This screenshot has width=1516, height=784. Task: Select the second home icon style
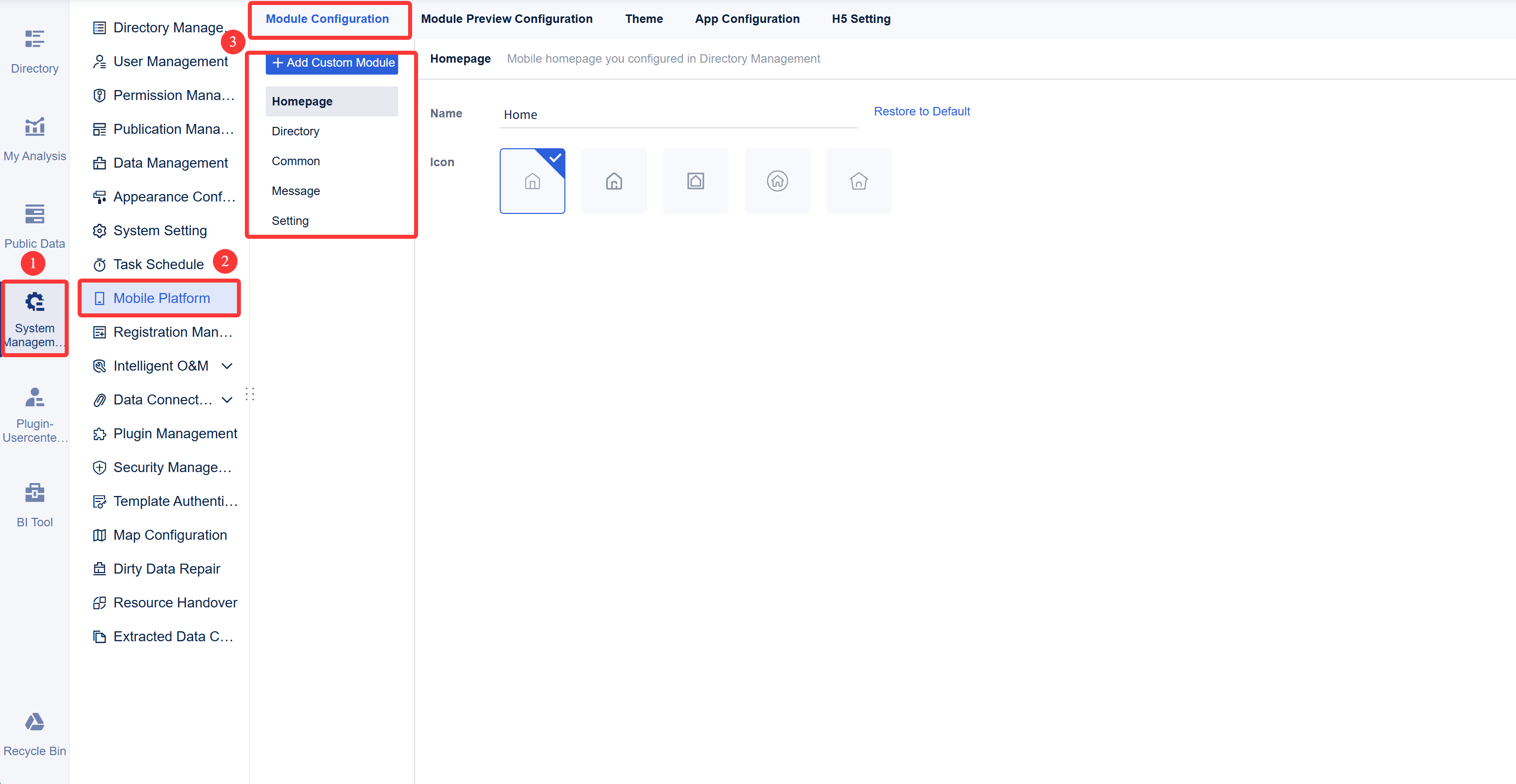pyautogui.click(x=614, y=181)
